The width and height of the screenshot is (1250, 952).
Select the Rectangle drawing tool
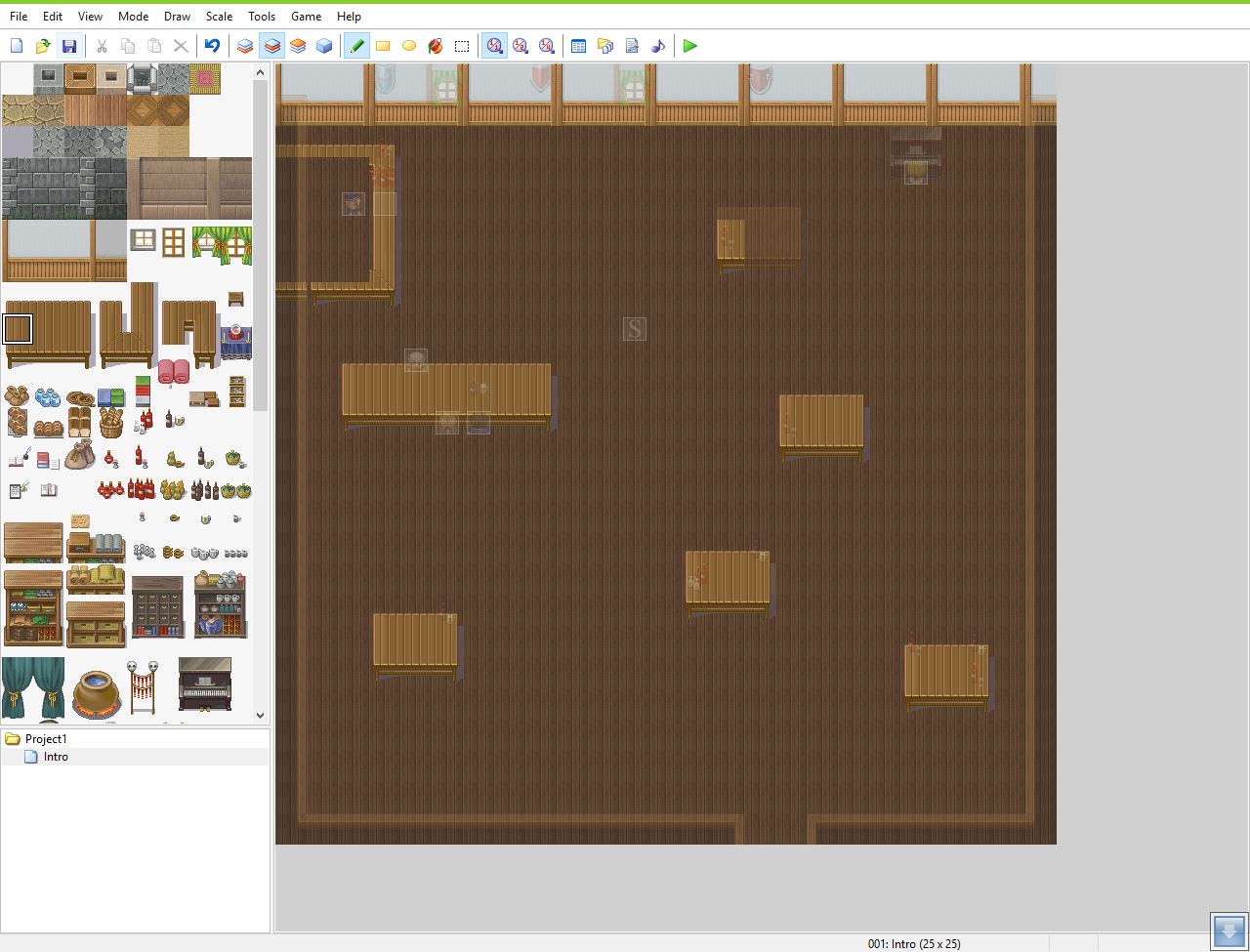[x=383, y=46]
